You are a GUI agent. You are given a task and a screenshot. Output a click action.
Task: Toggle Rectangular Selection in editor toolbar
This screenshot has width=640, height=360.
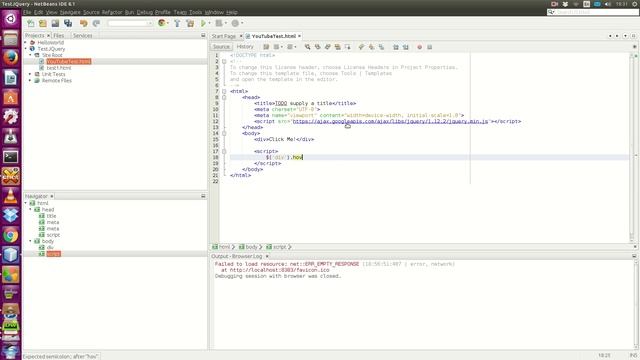347,47
